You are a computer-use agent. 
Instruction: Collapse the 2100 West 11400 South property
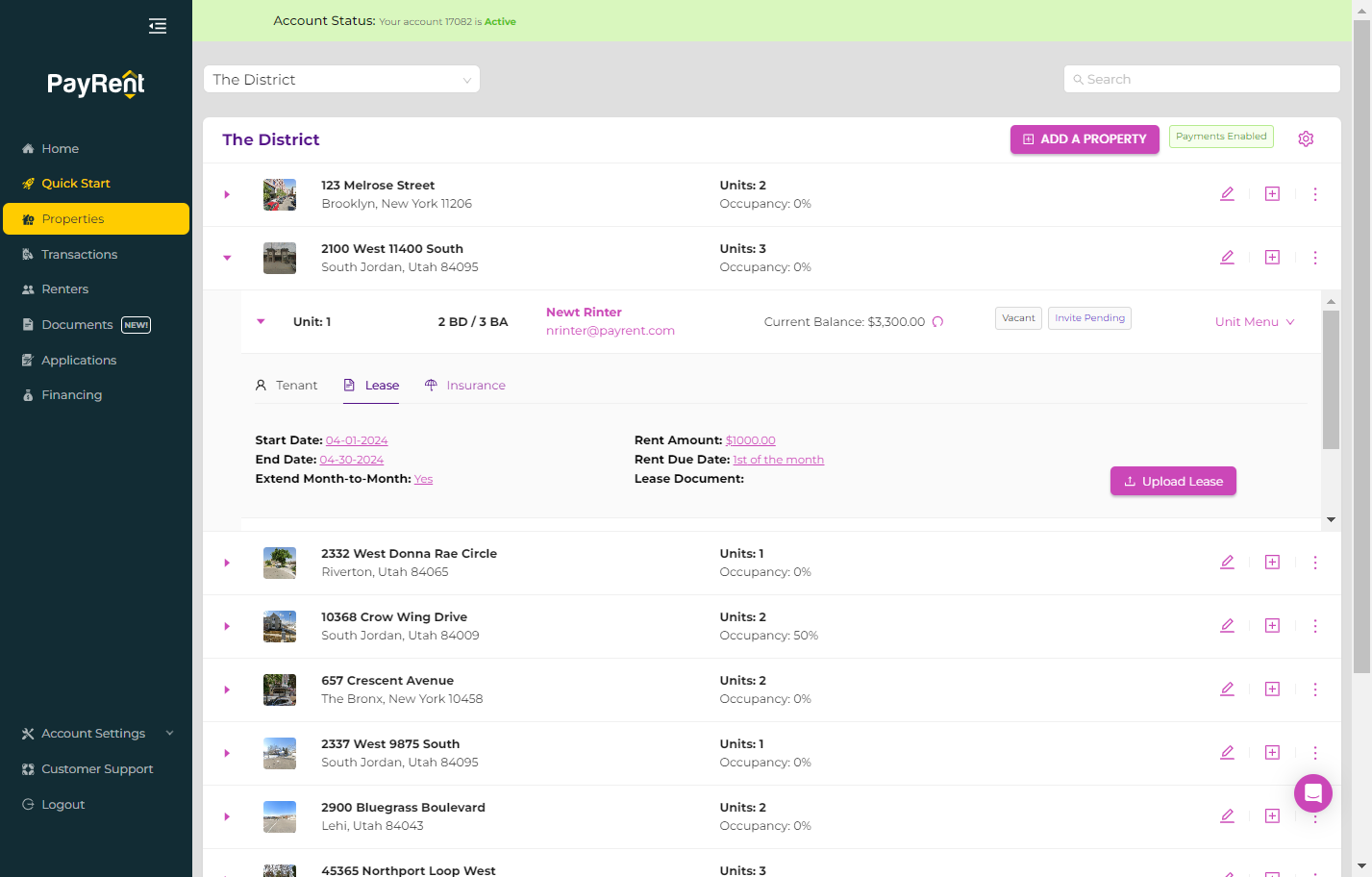227,258
